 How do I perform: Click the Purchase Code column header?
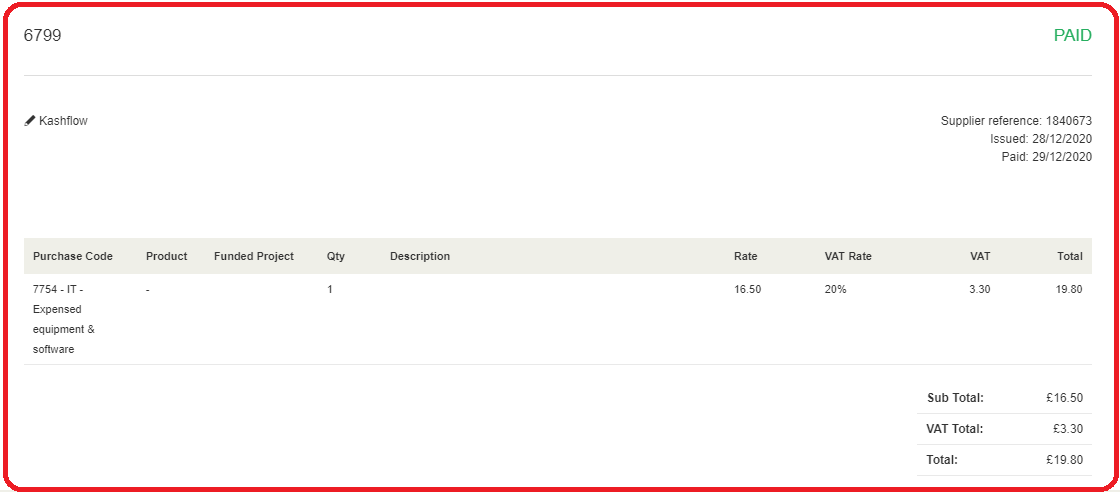click(73, 256)
